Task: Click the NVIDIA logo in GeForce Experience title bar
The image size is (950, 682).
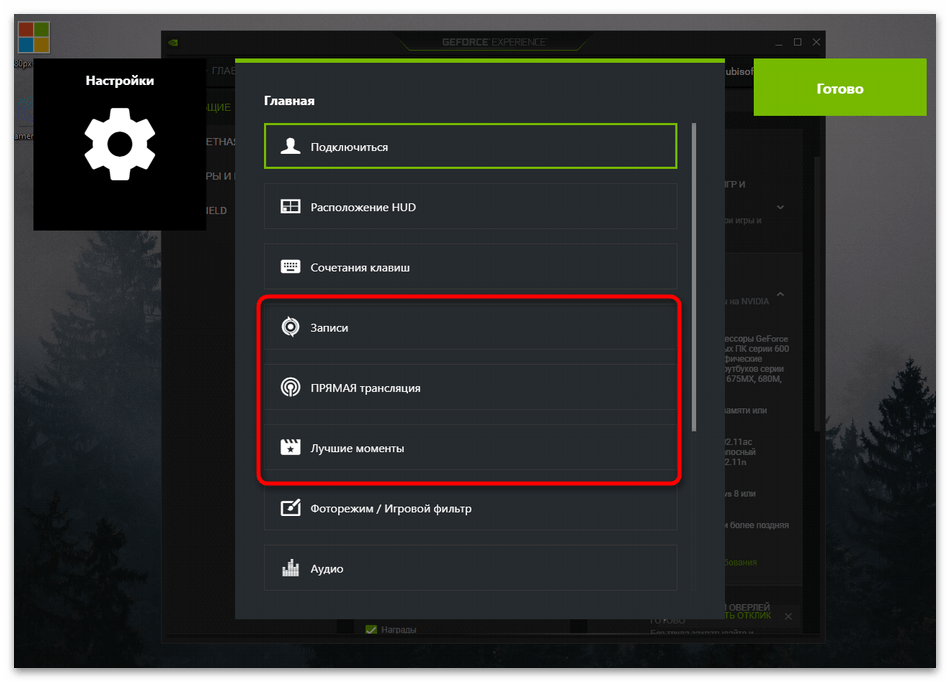Action: [x=173, y=42]
